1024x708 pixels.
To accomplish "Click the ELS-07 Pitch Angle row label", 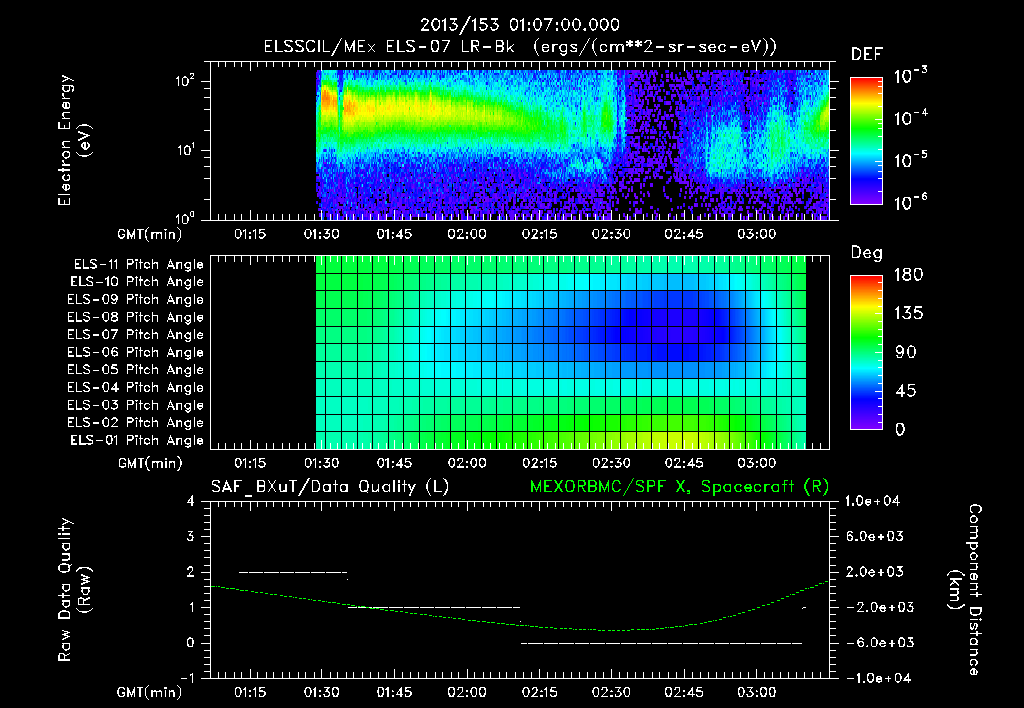I will (135, 335).
